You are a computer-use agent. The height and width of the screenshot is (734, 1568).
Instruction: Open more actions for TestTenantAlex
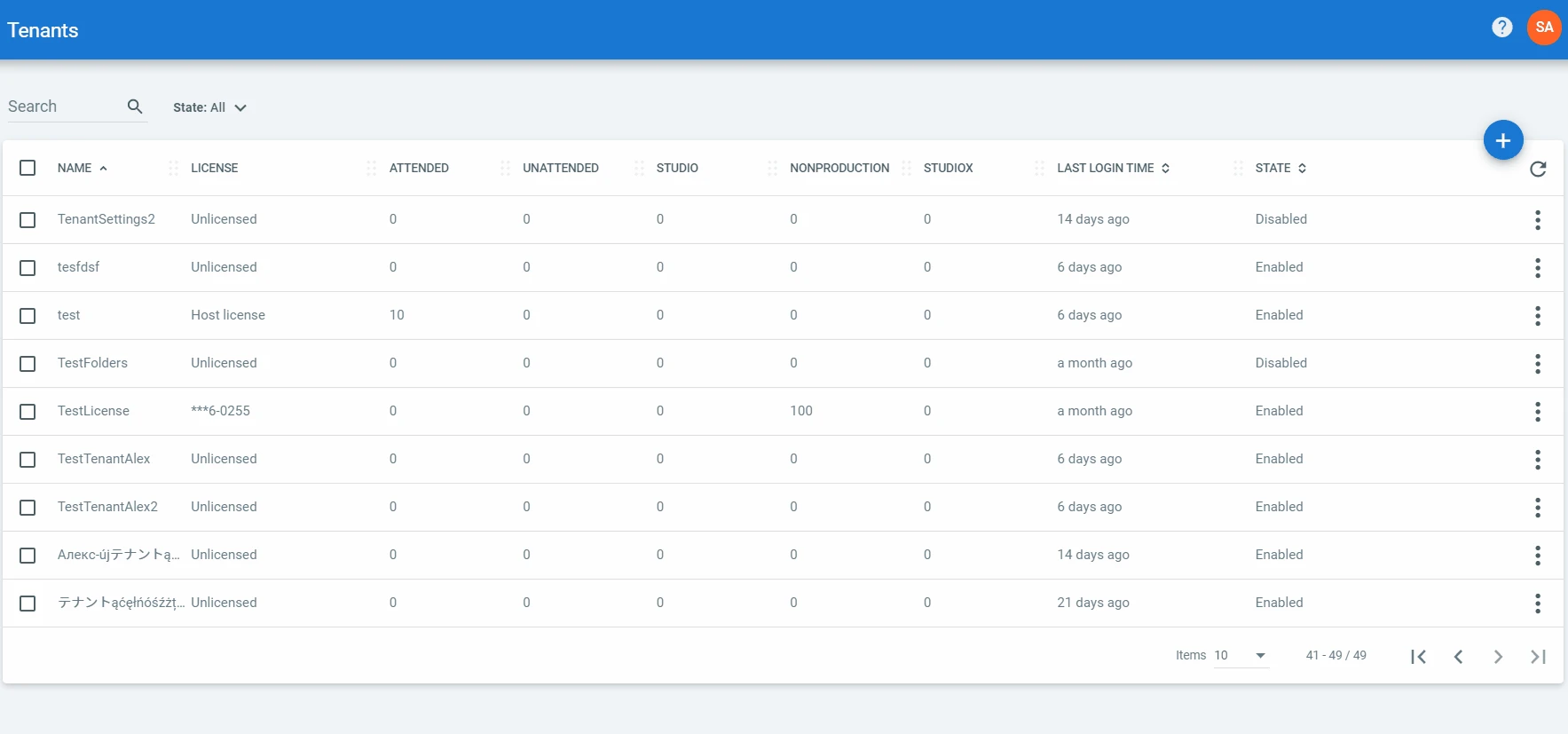(1538, 460)
